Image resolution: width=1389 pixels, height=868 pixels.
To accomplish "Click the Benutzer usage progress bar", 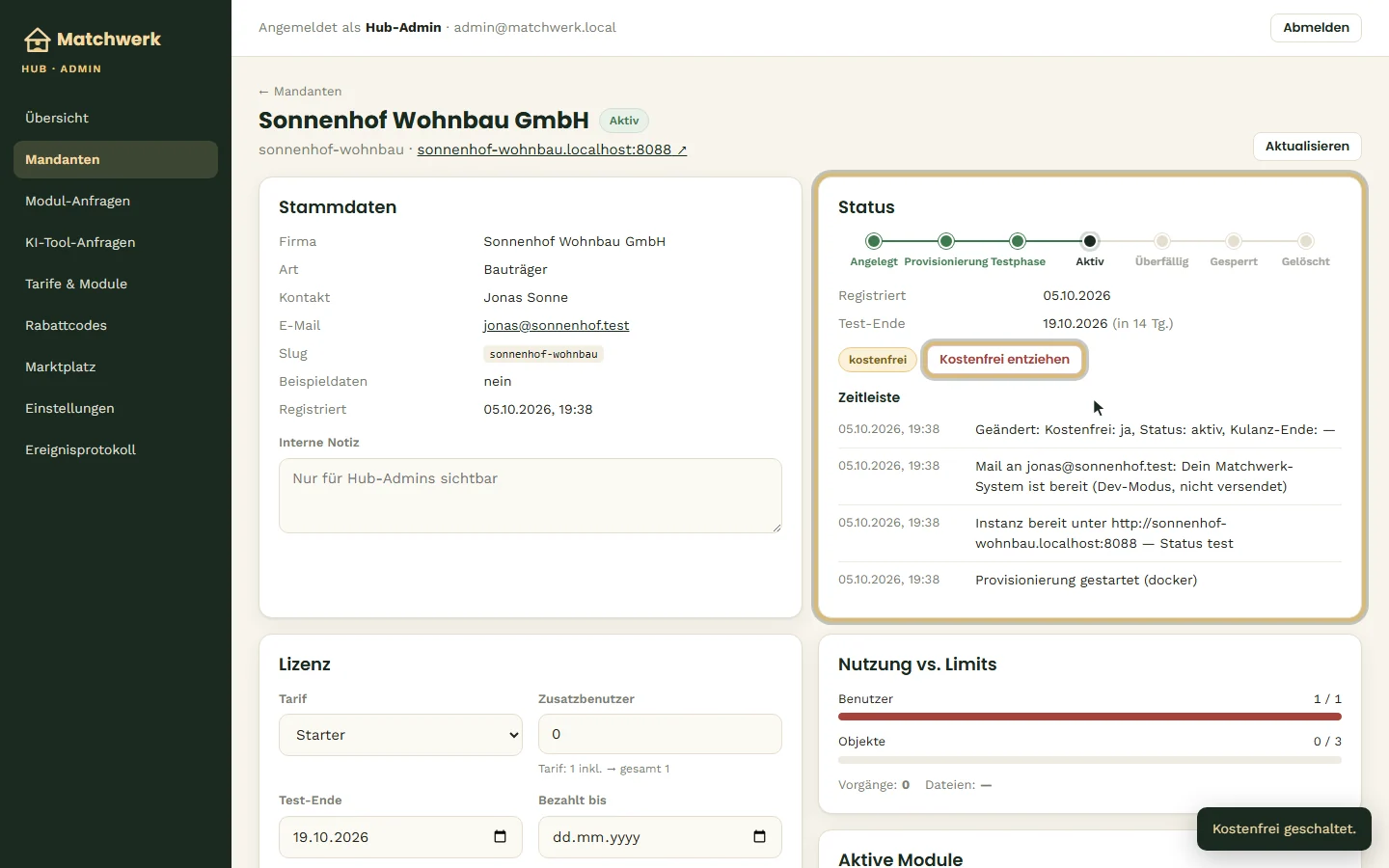I will [x=1090, y=717].
